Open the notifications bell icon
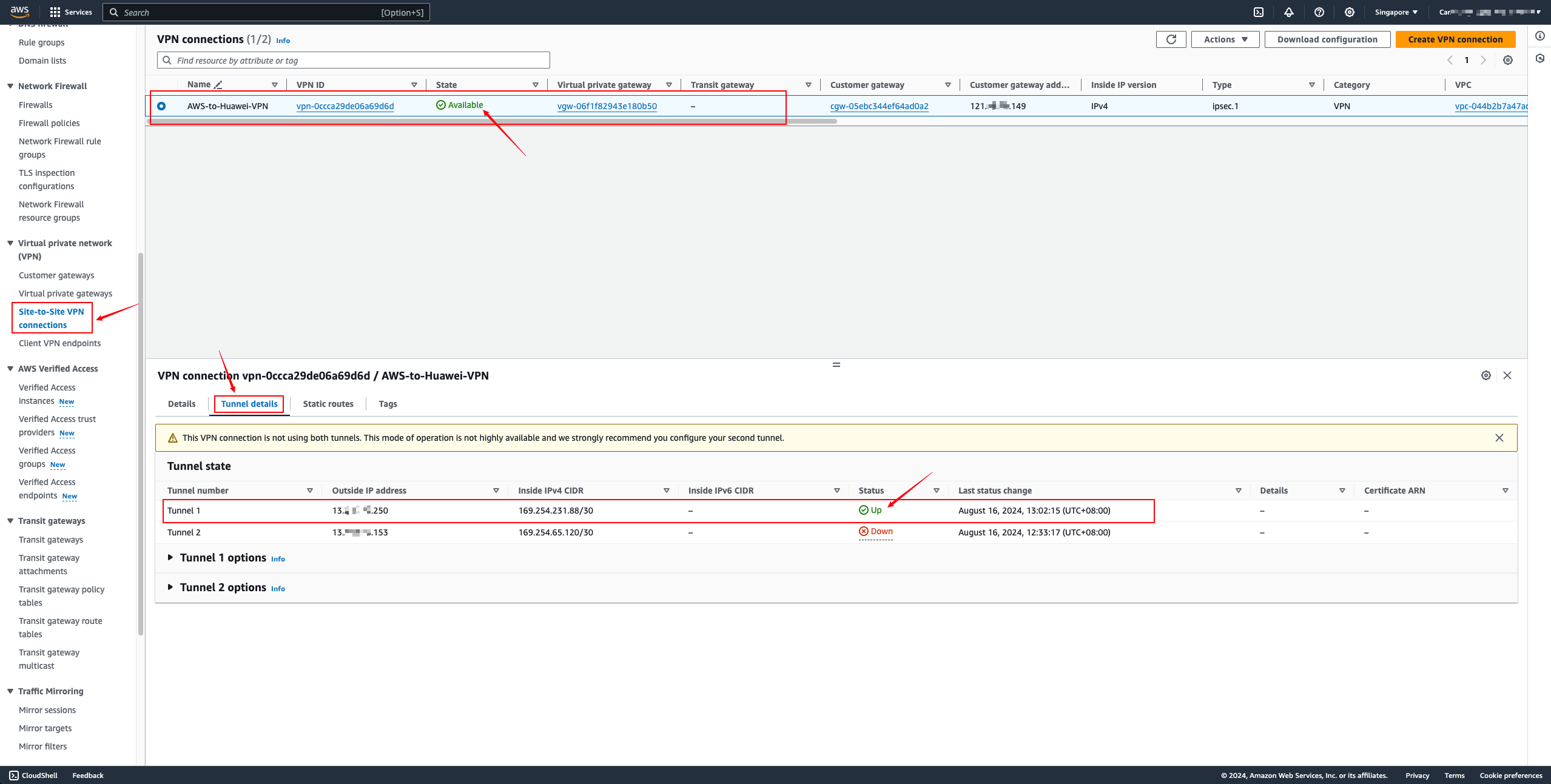1551x784 pixels. pos(1289,12)
